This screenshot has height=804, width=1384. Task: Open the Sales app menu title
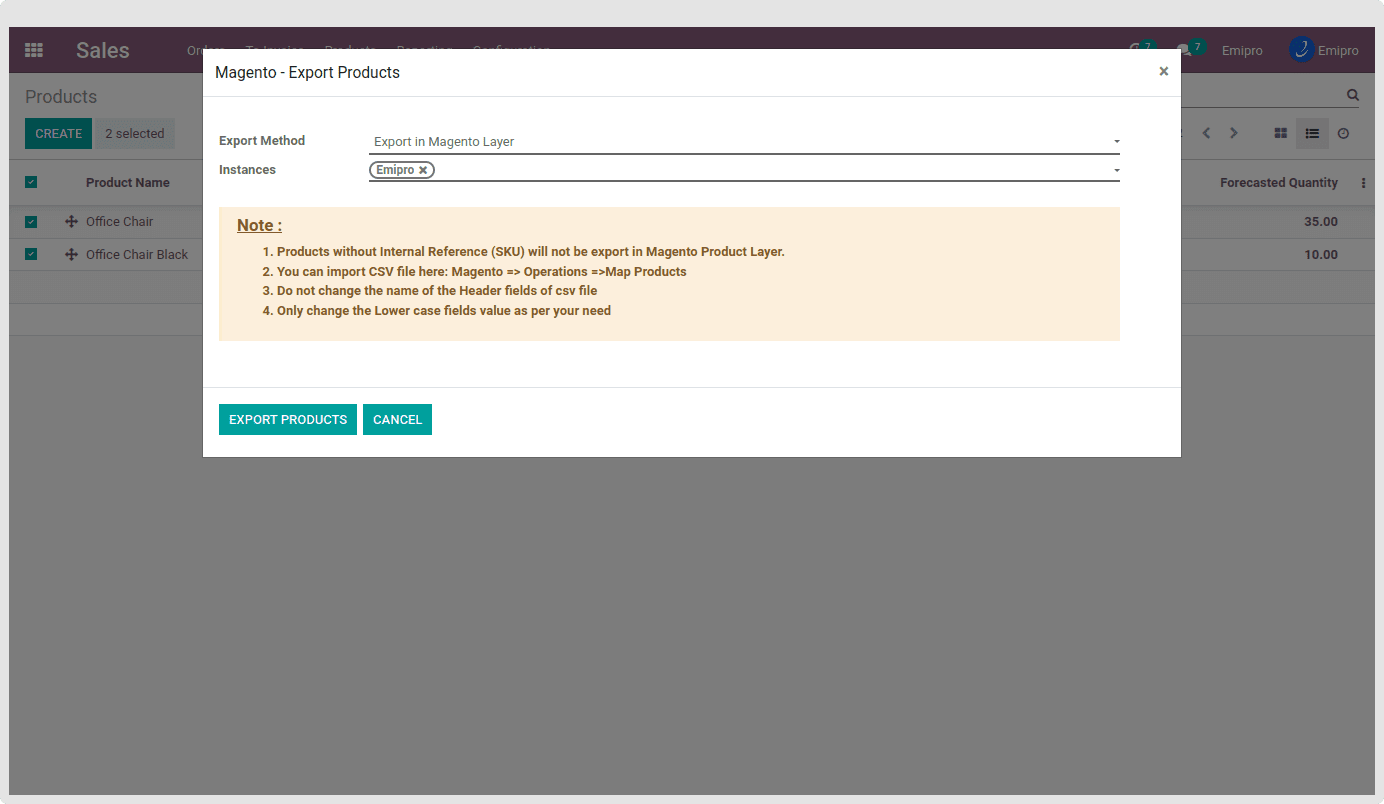(103, 50)
